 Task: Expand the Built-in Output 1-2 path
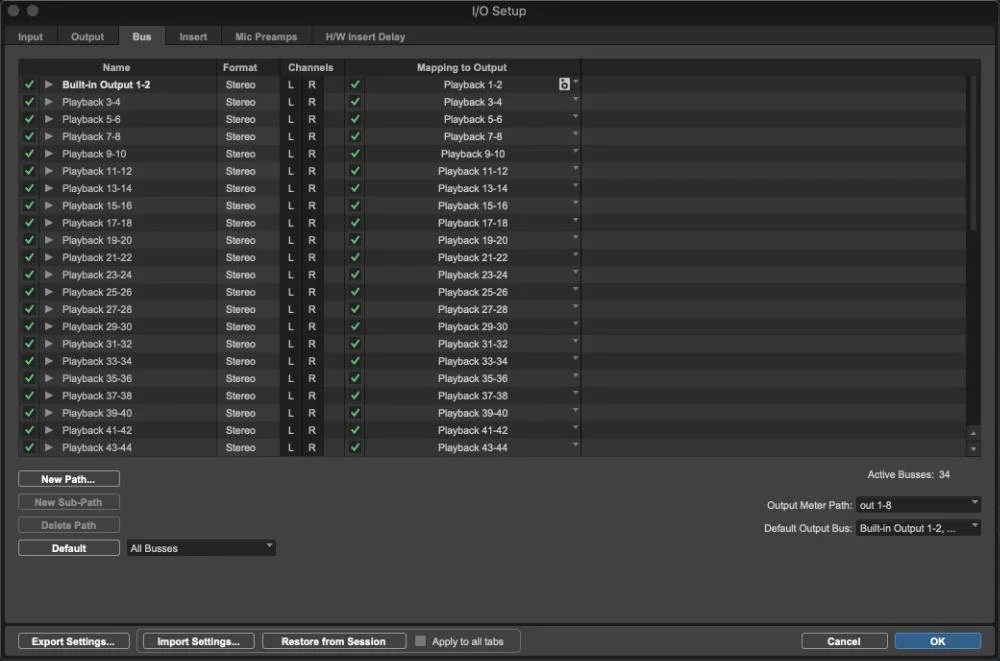(48, 84)
